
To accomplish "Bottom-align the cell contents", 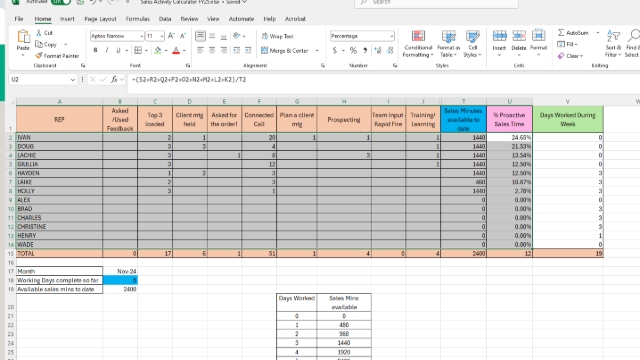I will click(x=224, y=36).
